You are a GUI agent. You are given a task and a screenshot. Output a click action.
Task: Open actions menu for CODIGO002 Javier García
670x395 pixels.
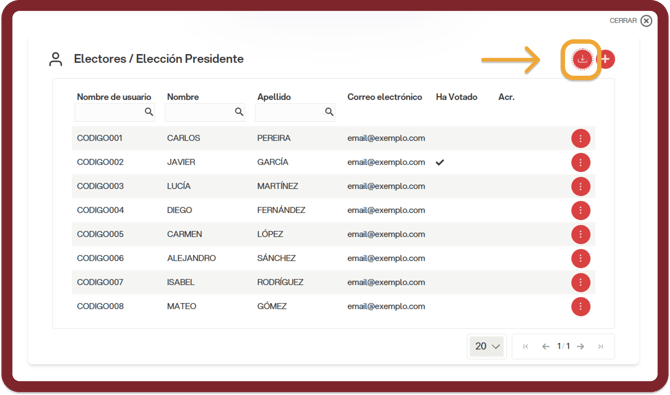(x=581, y=162)
